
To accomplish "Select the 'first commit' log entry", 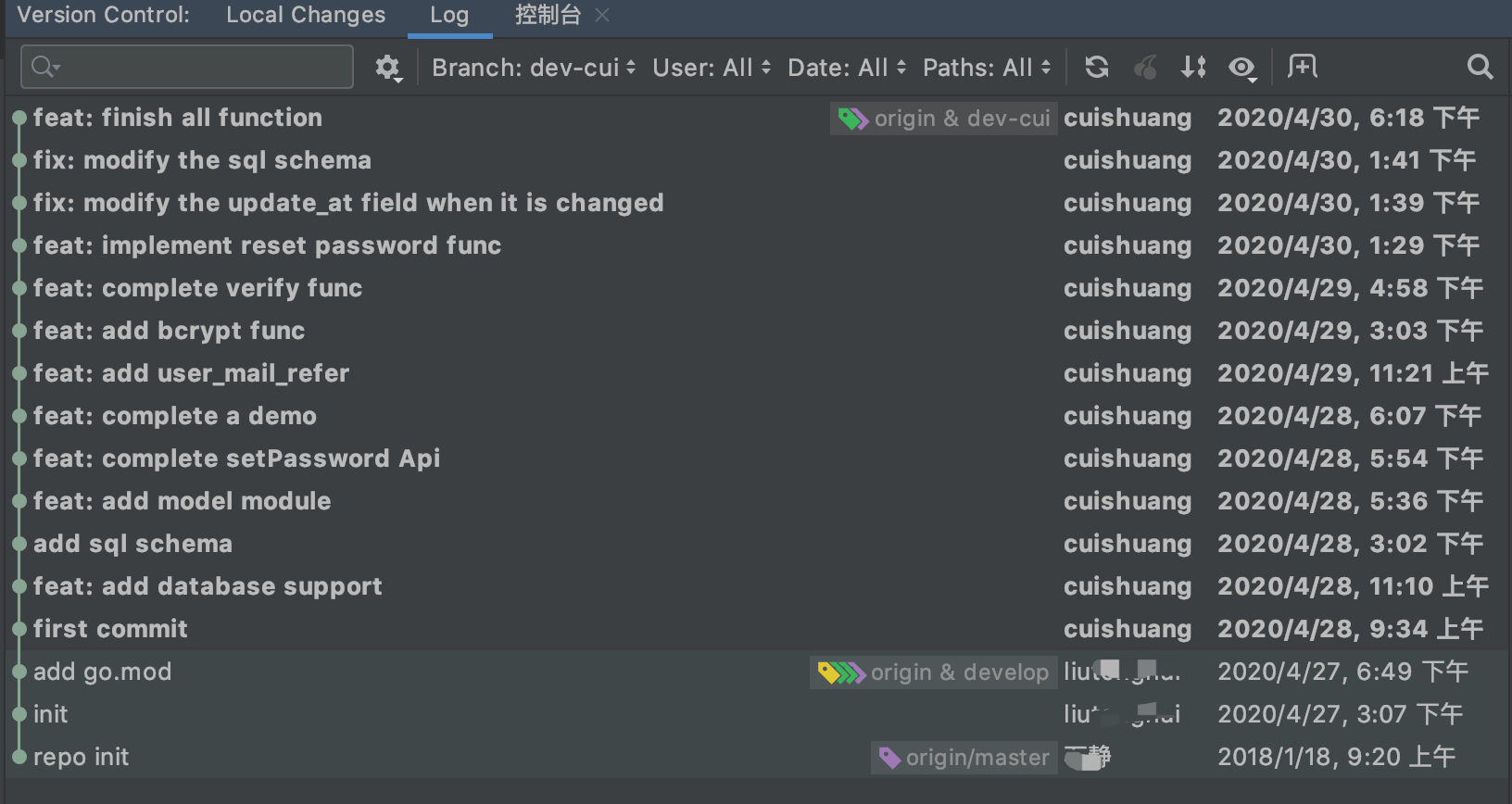I will 110,629.
